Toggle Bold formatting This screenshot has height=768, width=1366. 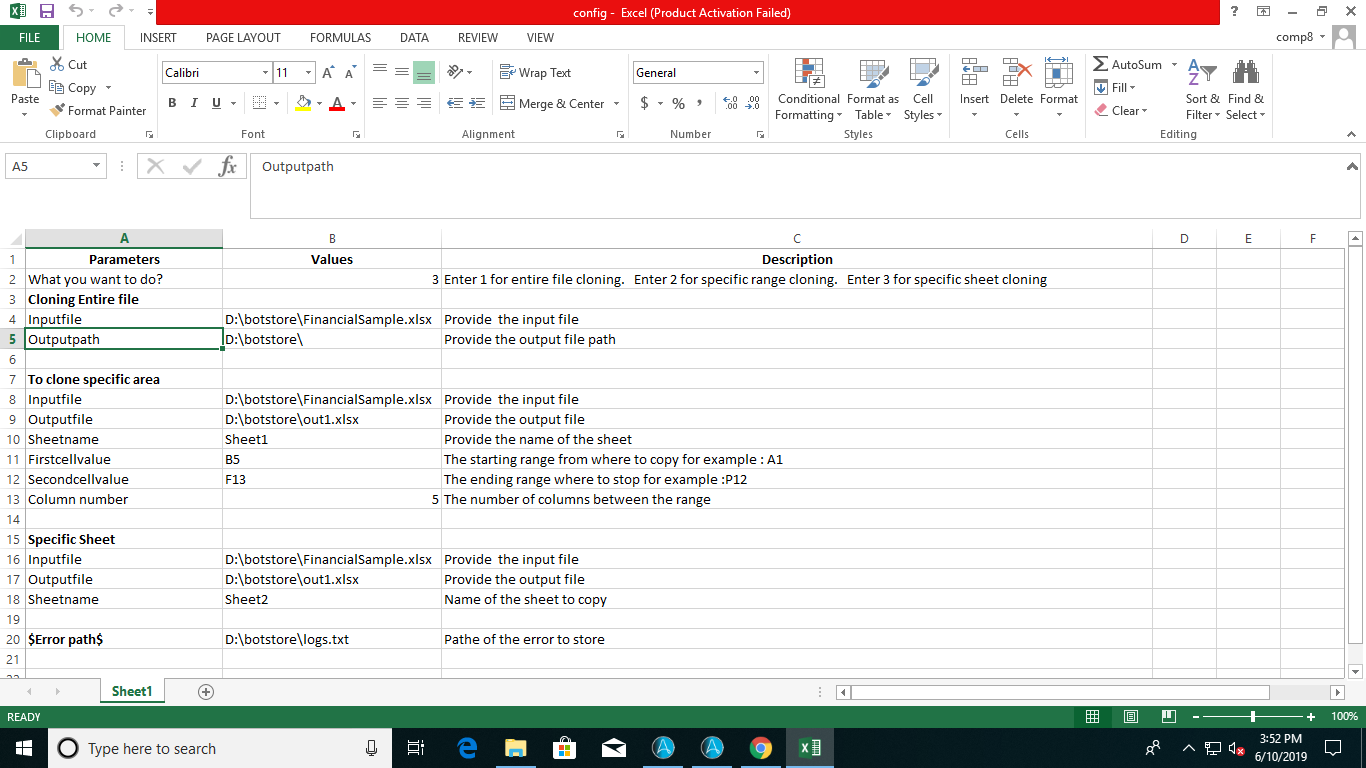[172, 103]
